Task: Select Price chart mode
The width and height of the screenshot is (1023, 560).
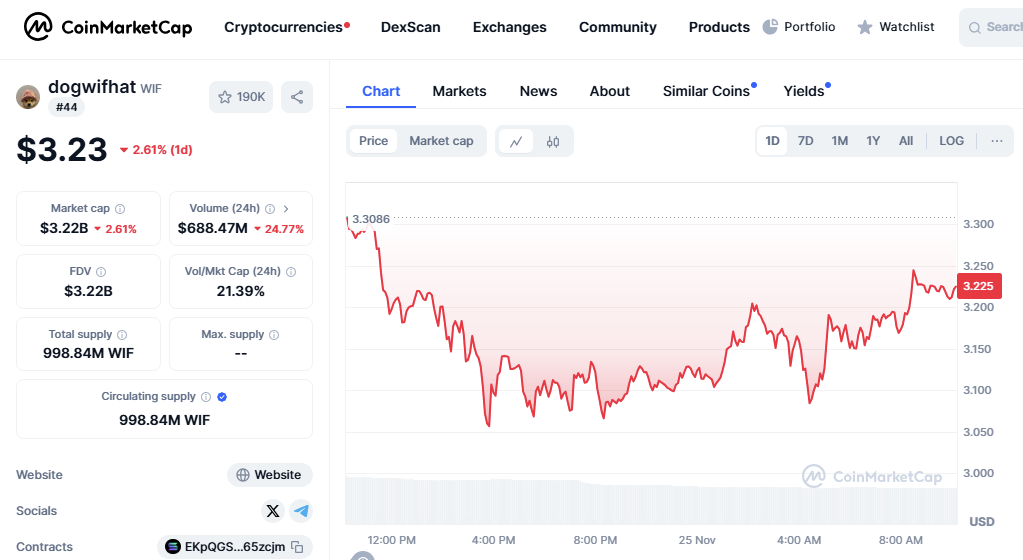Action: [x=373, y=141]
